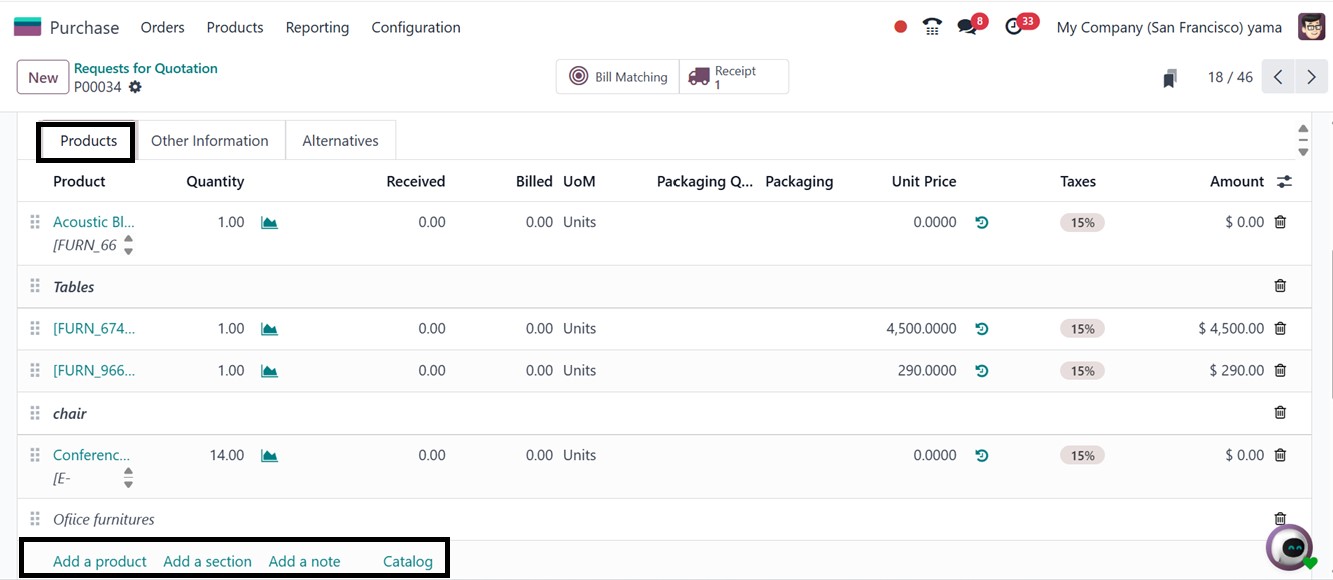
Task: Open the chat messages icon with badge 8
Action: (x=967, y=27)
